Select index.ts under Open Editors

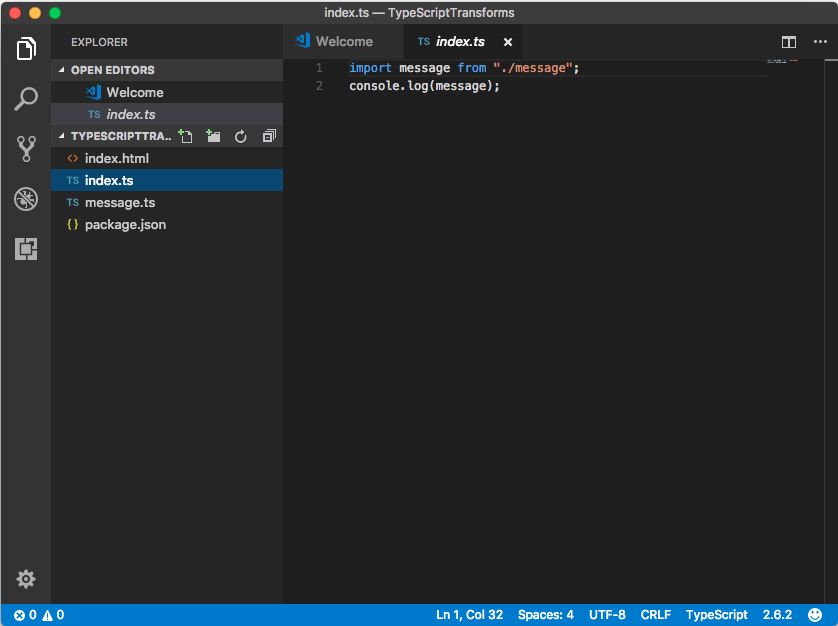pyautogui.click(x=167, y=114)
